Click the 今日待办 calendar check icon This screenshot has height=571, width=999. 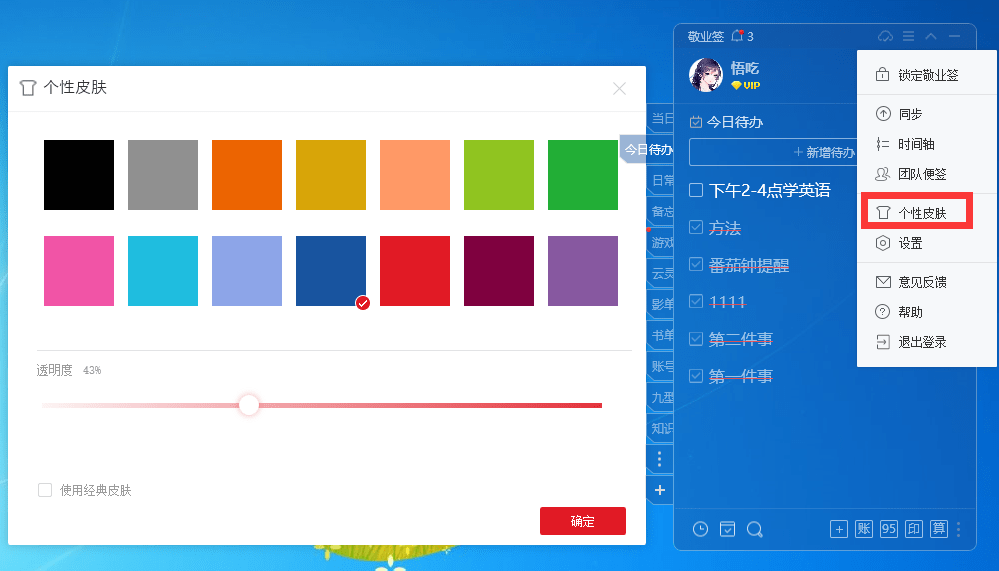pos(696,122)
